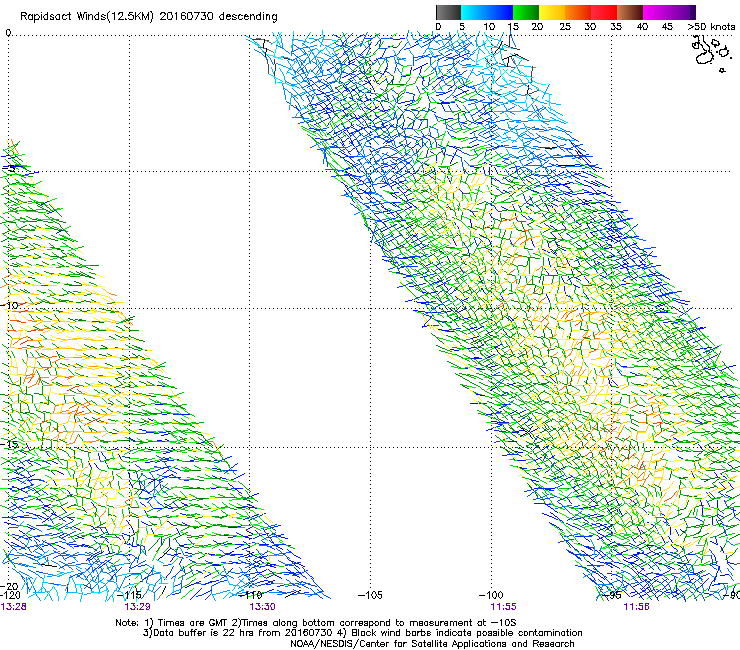Viewport: 740px width, 650px height.
Task: Click the longitude label '-115'
Action: pyautogui.click(x=129, y=595)
